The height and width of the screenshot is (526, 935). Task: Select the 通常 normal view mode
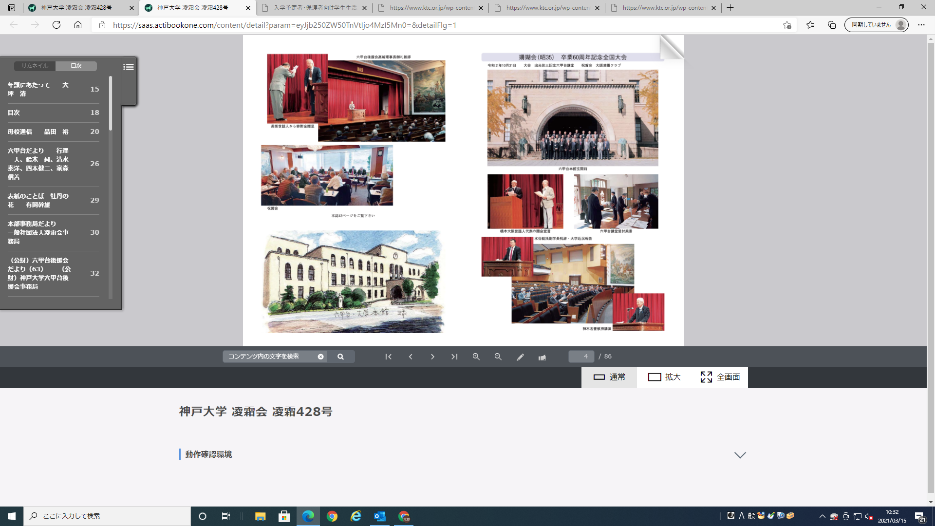click(609, 377)
